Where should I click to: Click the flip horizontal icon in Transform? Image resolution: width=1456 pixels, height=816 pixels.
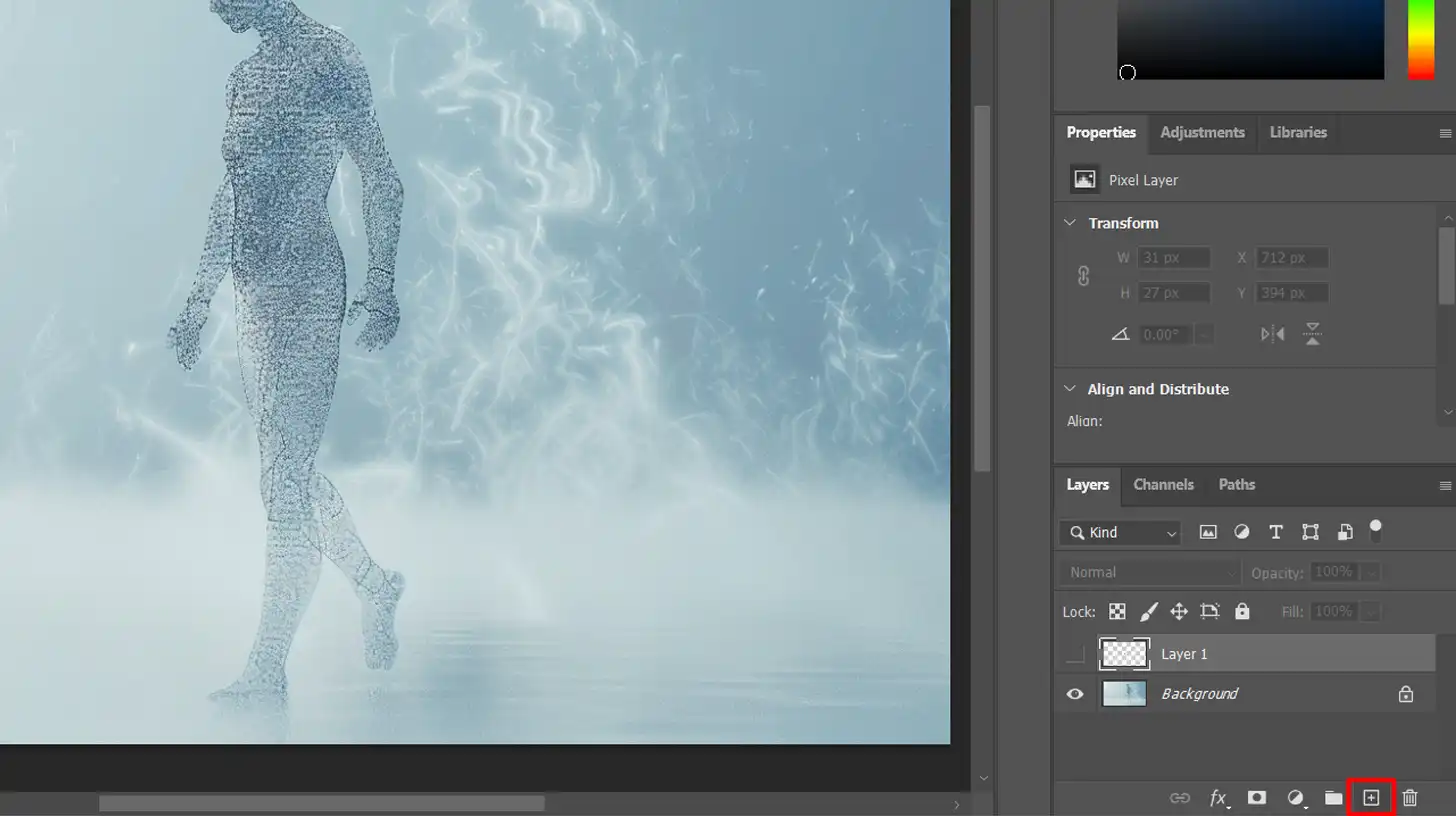click(1273, 334)
